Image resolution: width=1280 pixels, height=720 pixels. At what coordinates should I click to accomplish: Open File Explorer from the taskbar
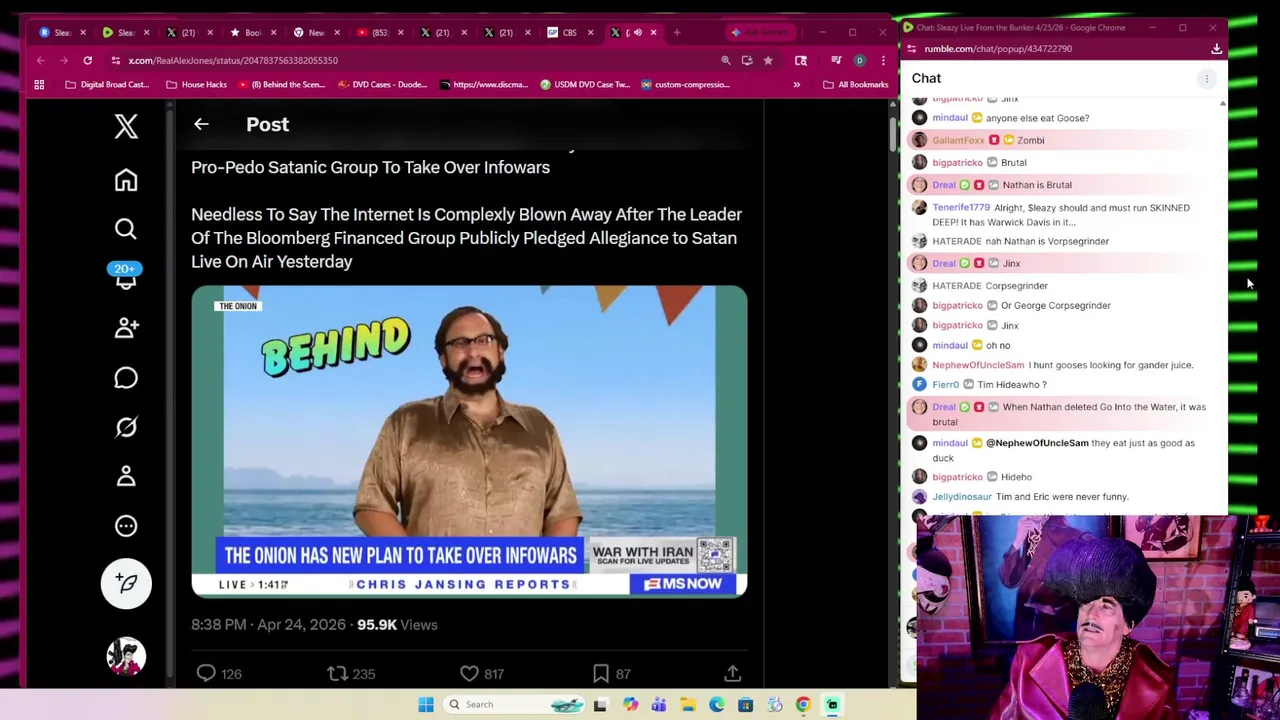(688, 705)
